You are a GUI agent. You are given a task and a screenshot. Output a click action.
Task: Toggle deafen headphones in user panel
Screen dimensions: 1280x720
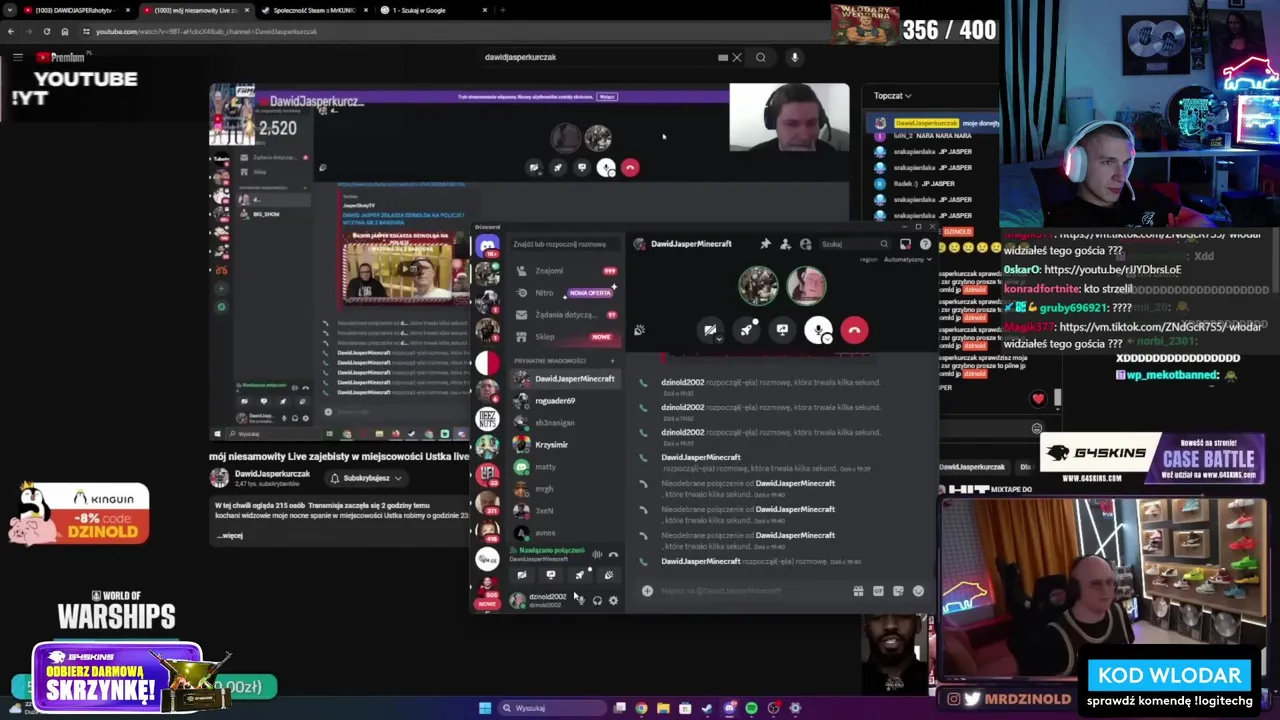pos(597,600)
